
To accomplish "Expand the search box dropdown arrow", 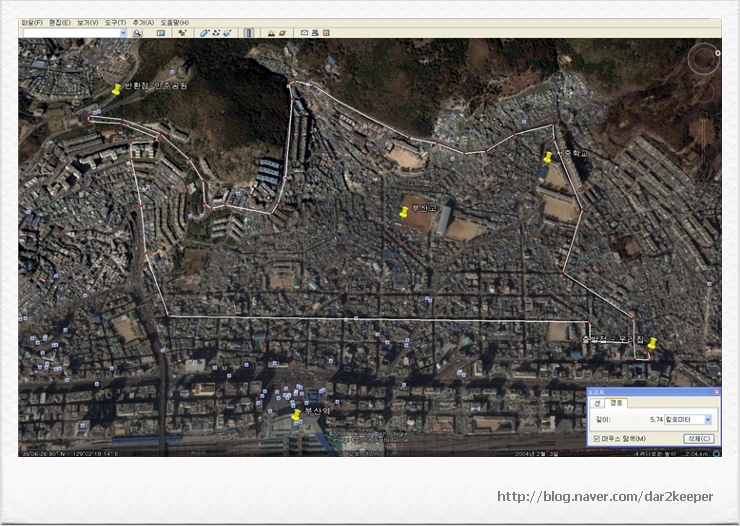I will click(x=123, y=33).
